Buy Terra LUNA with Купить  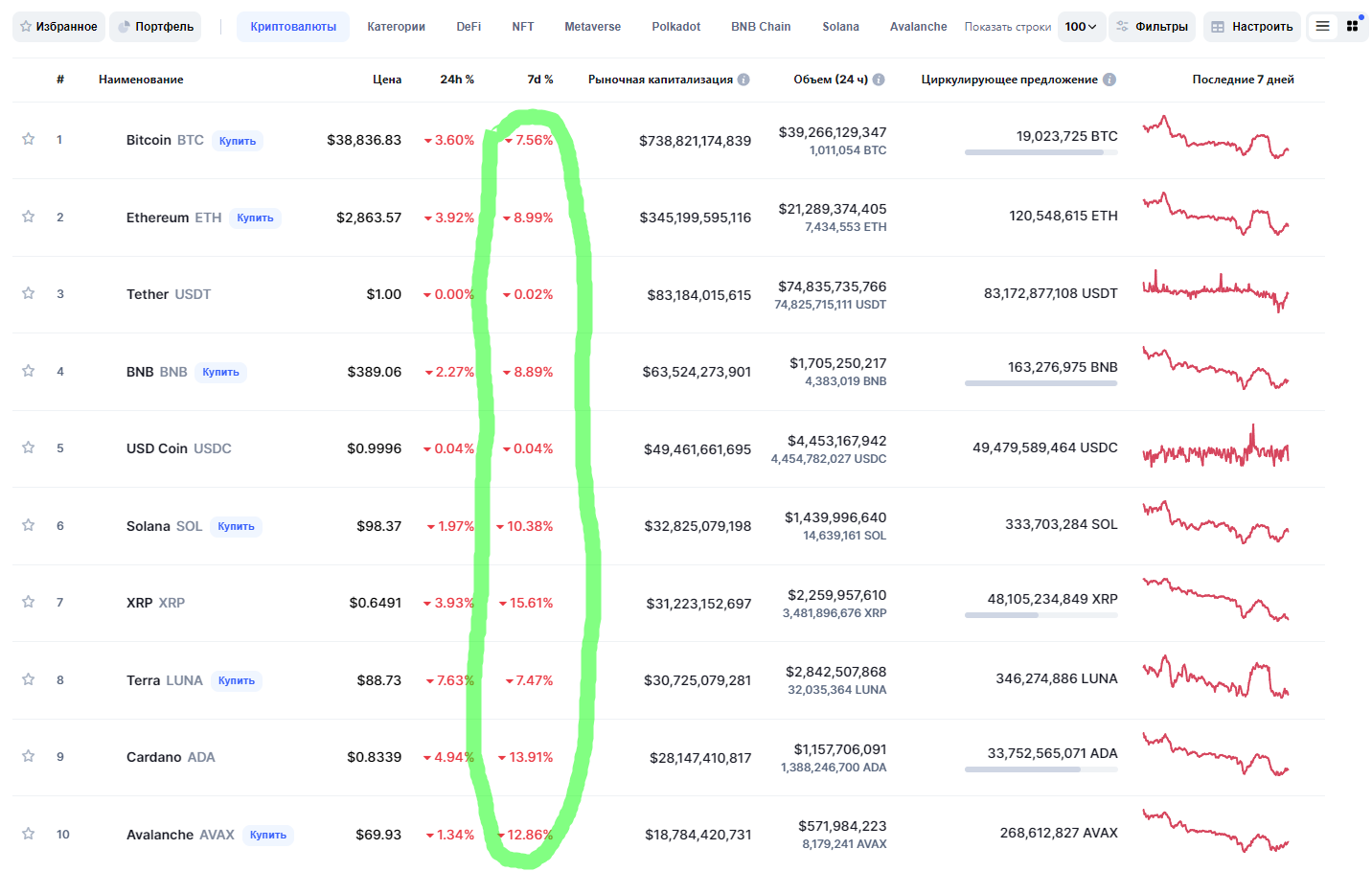tap(237, 680)
